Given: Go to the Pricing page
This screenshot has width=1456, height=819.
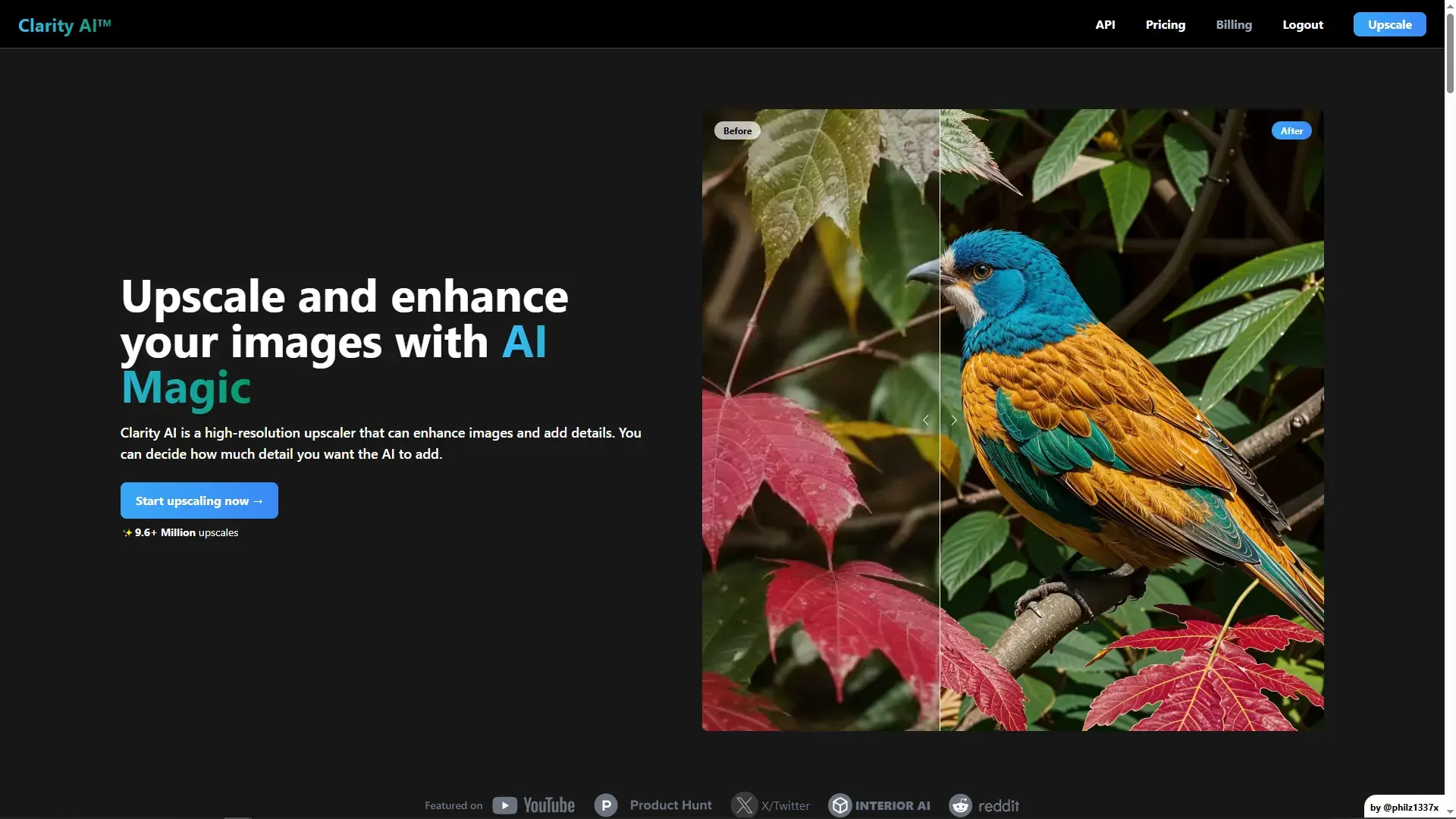Looking at the screenshot, I should (x=1165, y=24).
